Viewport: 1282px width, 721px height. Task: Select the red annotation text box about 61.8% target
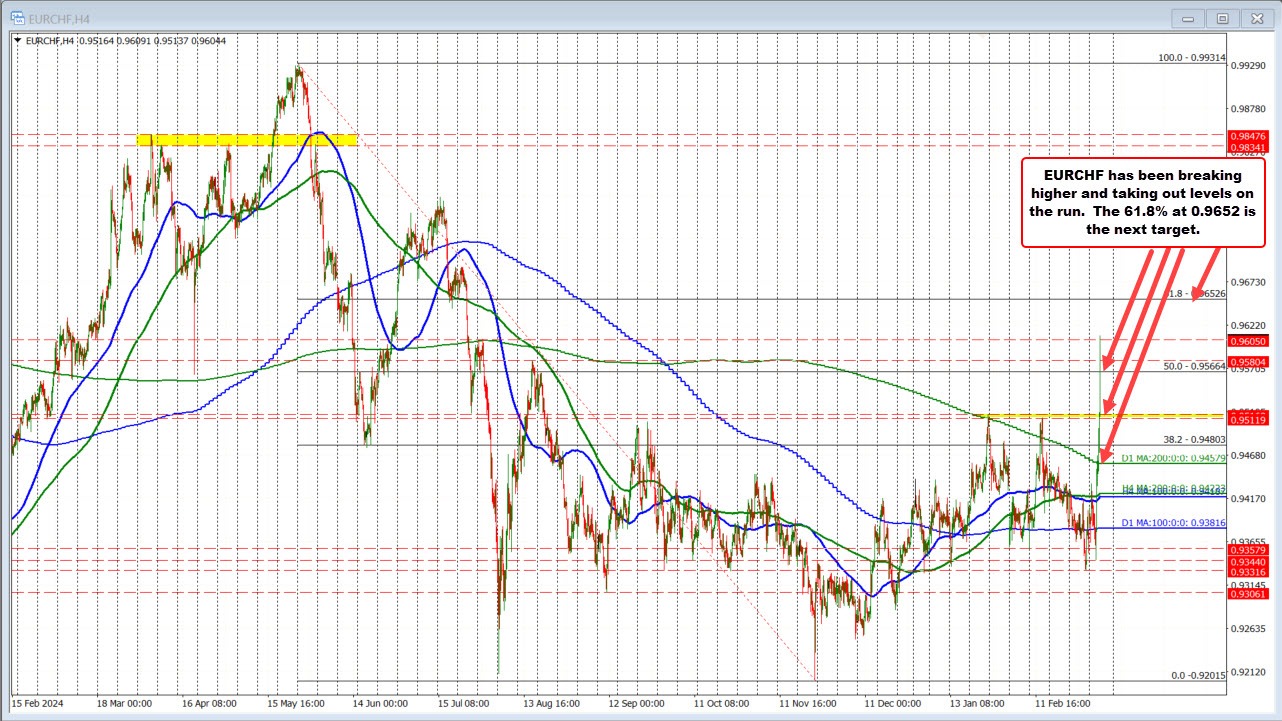pyautogui.click(x=1143, y=202)
